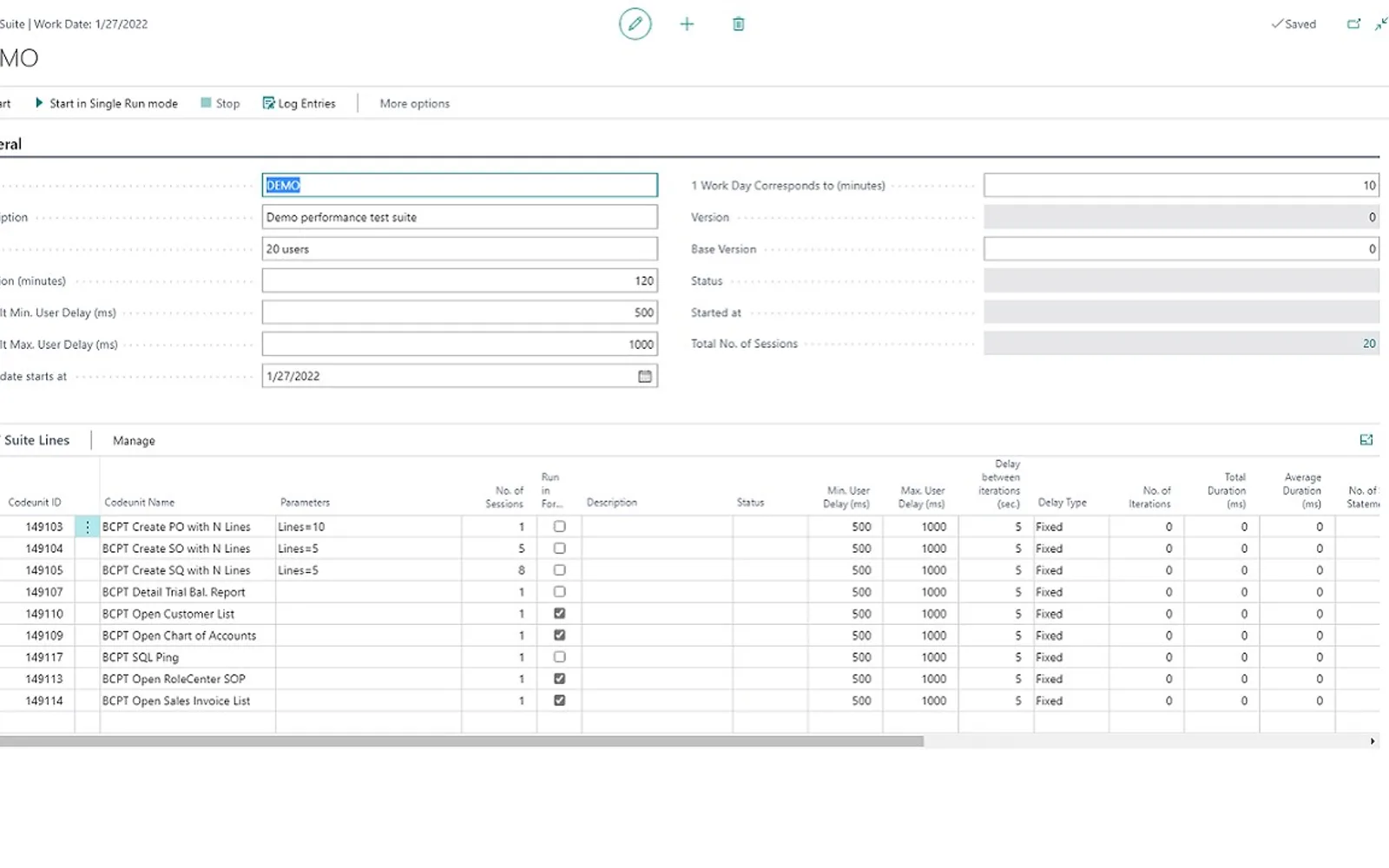
Task: Click the duration field showing 120
Action: [x=460, y=280]
